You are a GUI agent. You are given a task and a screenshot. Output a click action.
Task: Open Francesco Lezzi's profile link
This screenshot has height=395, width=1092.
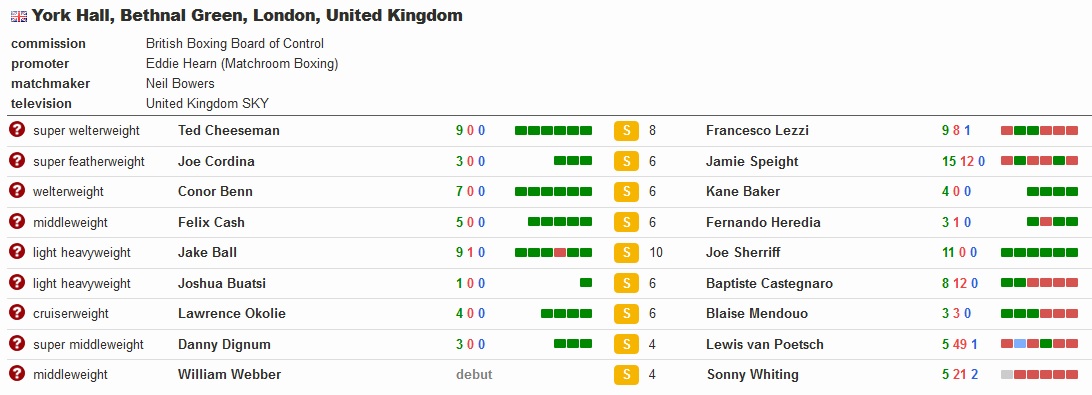(757, 130)
